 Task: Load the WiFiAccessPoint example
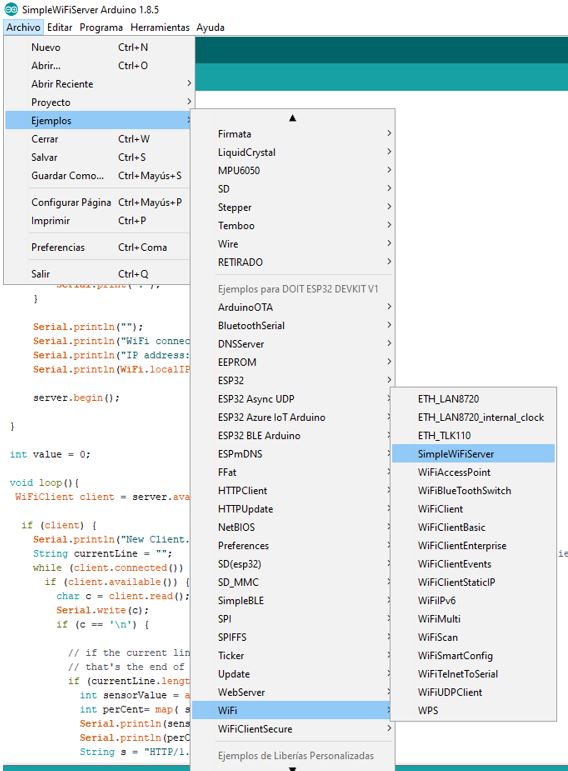(x=473, y=473)
